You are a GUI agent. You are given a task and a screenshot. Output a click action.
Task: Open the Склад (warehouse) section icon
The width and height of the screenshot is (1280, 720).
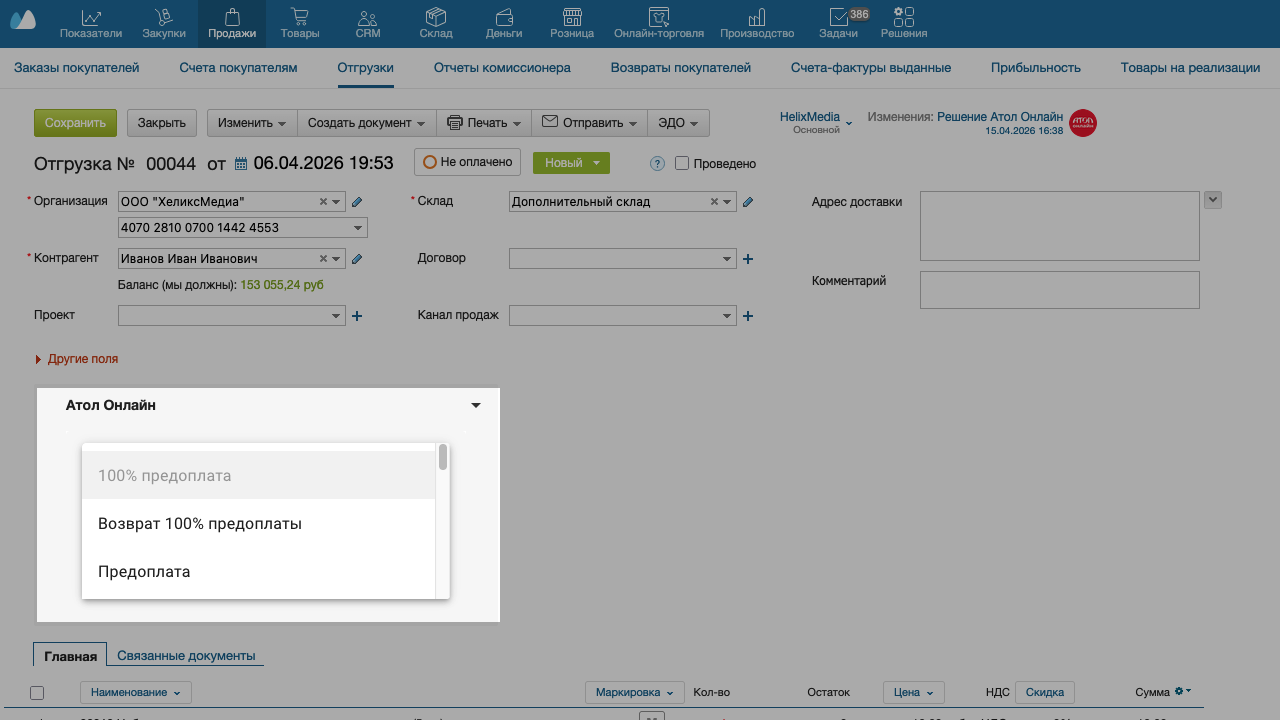(x=436, y=23)
